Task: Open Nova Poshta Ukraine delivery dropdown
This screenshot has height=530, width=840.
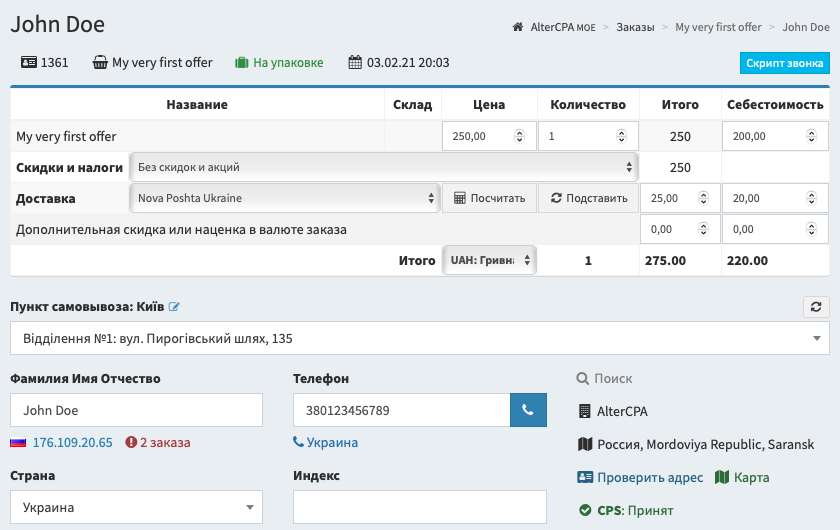Action: [x=284, y=198]
